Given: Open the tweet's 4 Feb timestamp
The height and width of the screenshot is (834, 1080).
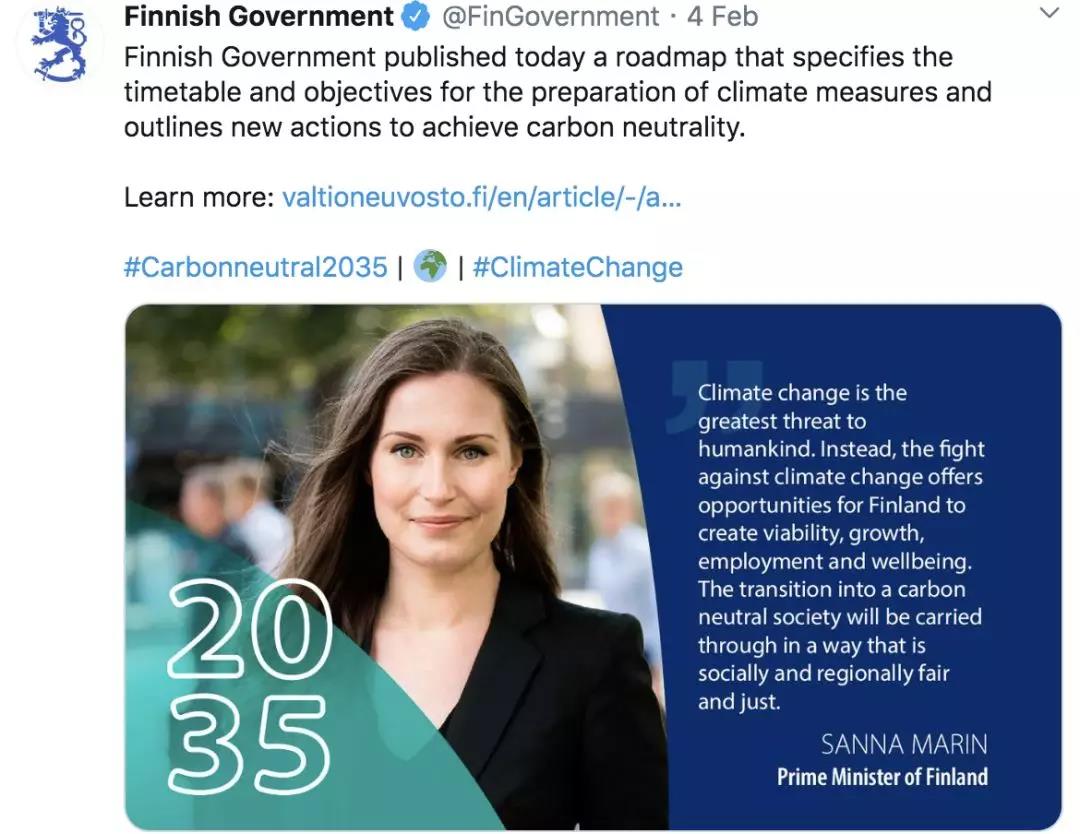Looking at the screenshot, I should pos(723,17).
